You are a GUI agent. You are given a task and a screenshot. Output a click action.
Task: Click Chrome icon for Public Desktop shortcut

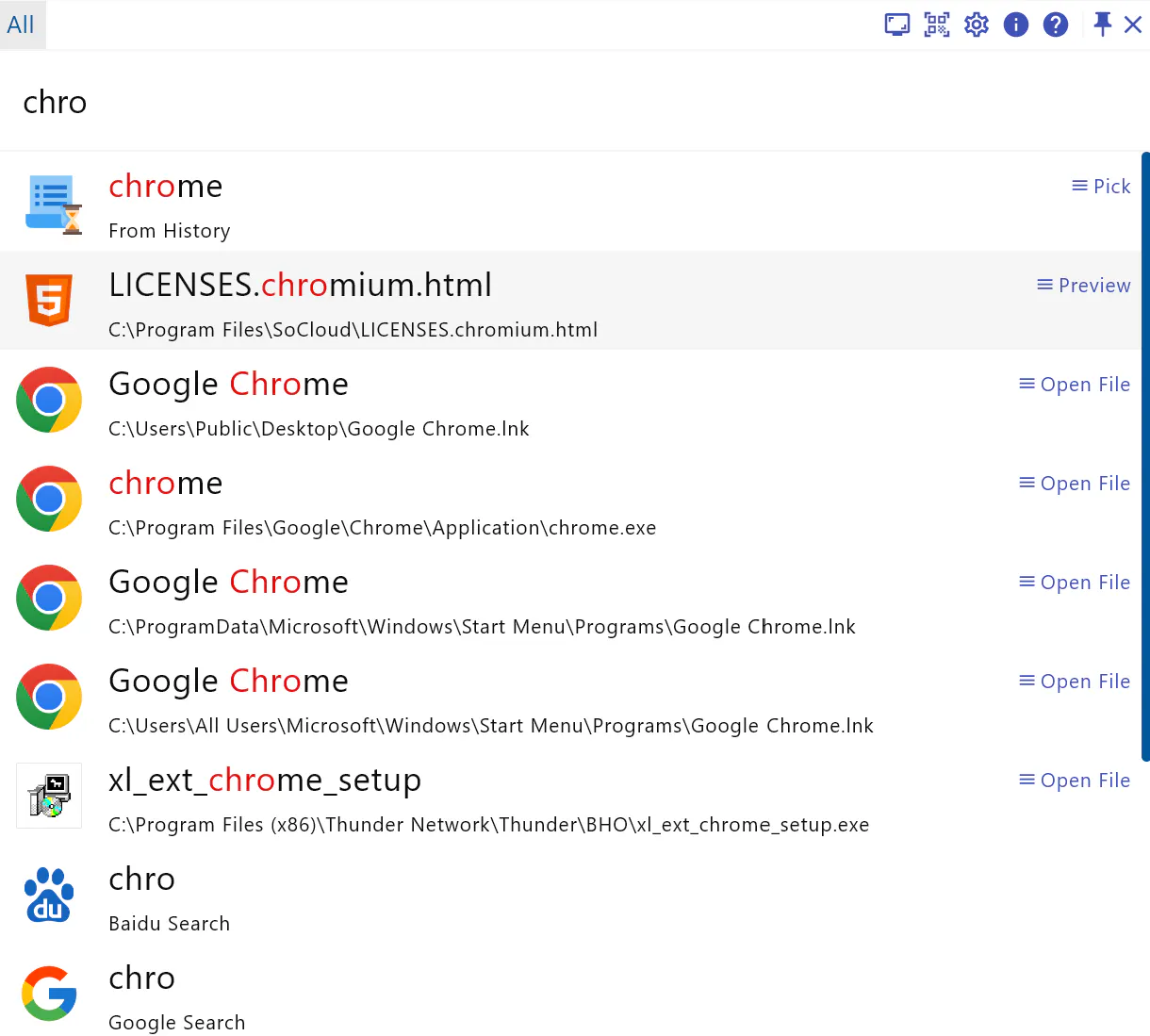point(49,400)
